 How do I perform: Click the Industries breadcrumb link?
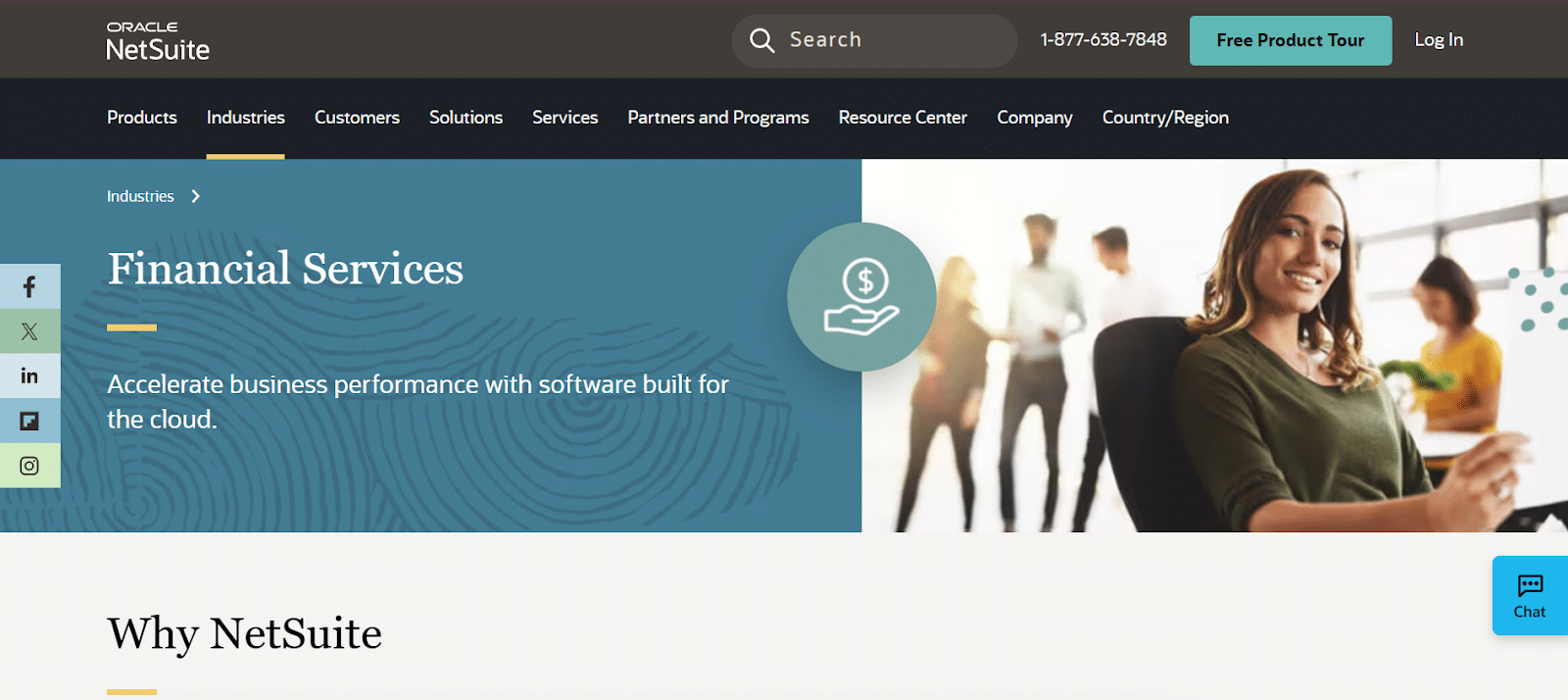pos(140,197)
